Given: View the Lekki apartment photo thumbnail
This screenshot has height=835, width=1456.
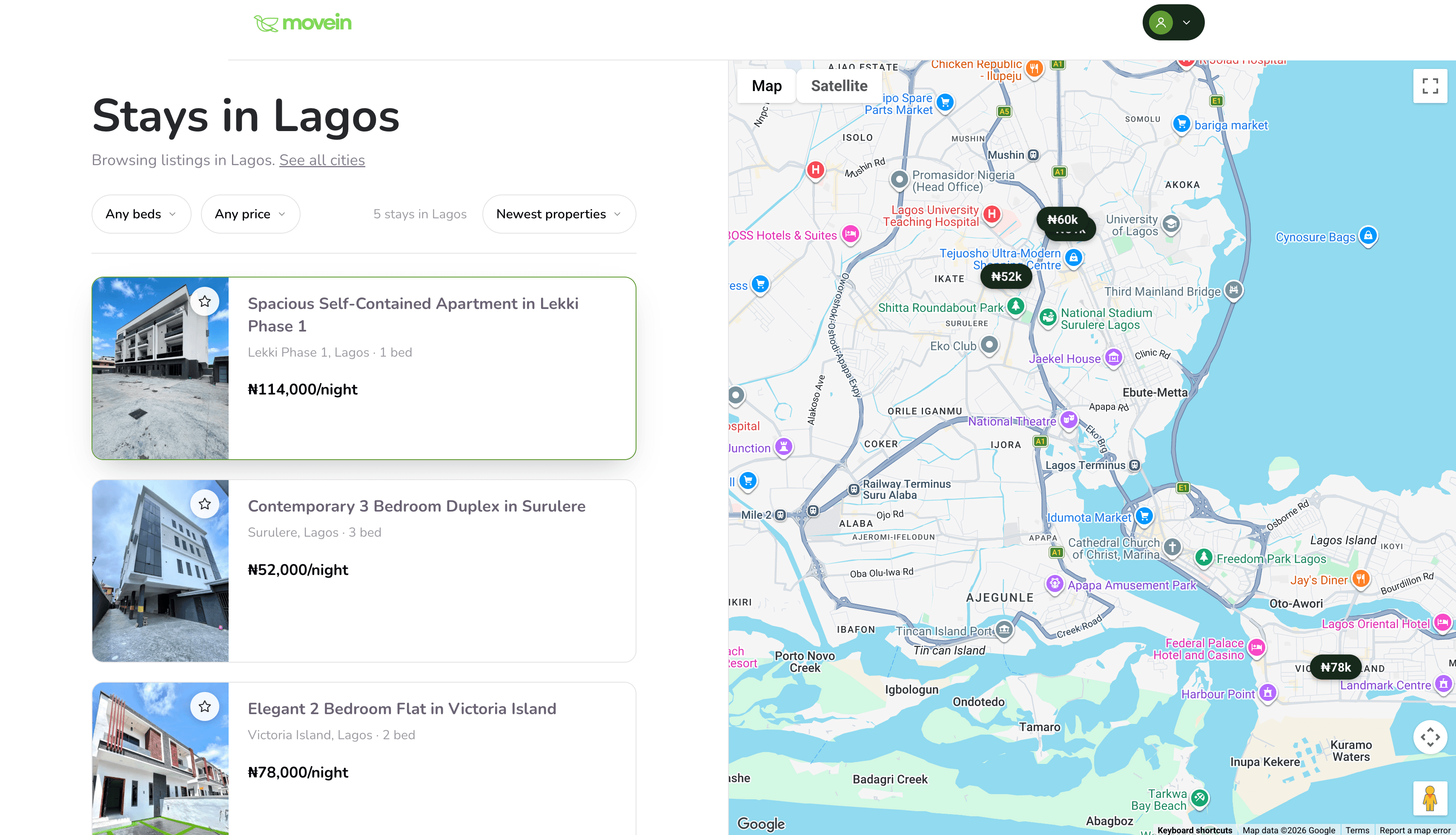Looking at the screenshot, I should tap(161, 368).
